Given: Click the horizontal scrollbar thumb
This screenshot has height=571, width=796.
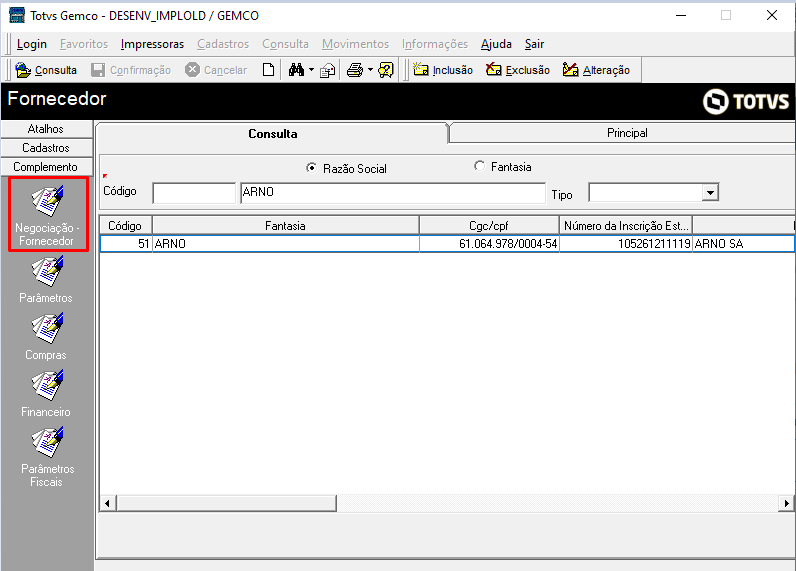Looking at the screenshot, I should [x=226, y=503].
